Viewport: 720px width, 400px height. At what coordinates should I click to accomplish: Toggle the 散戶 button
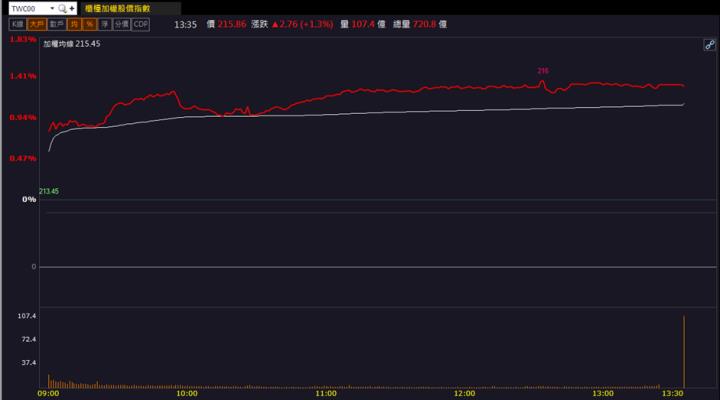(x=56, y=24)
